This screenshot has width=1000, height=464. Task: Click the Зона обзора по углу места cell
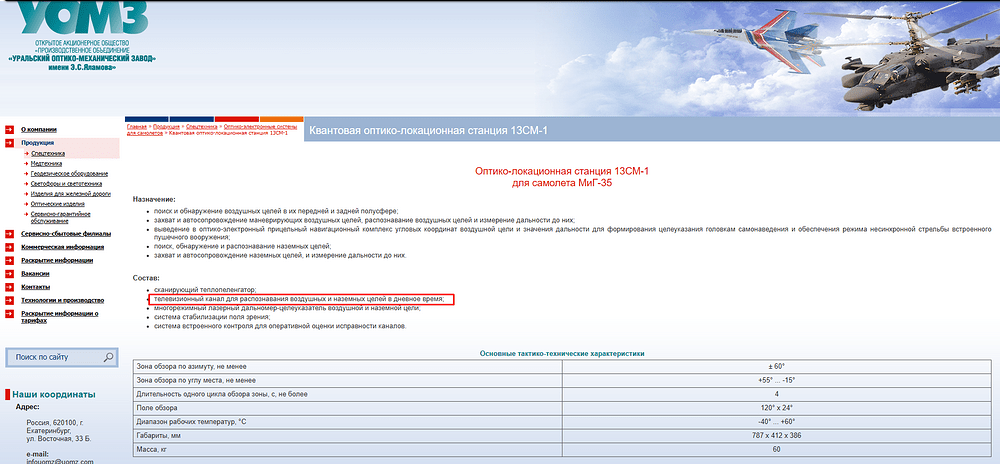tap(348, 381)
